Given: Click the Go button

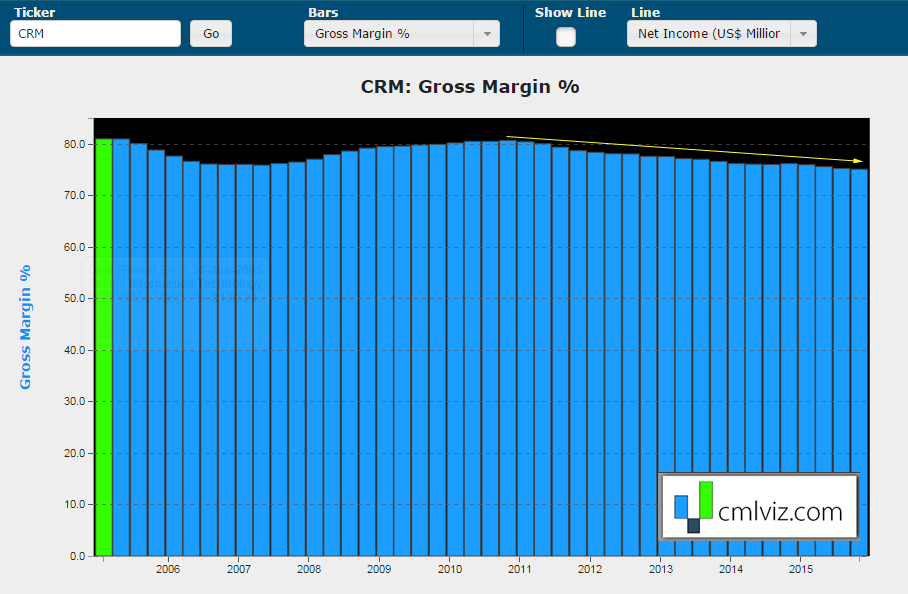Looking at the screenshot, I should click(211, 34).
